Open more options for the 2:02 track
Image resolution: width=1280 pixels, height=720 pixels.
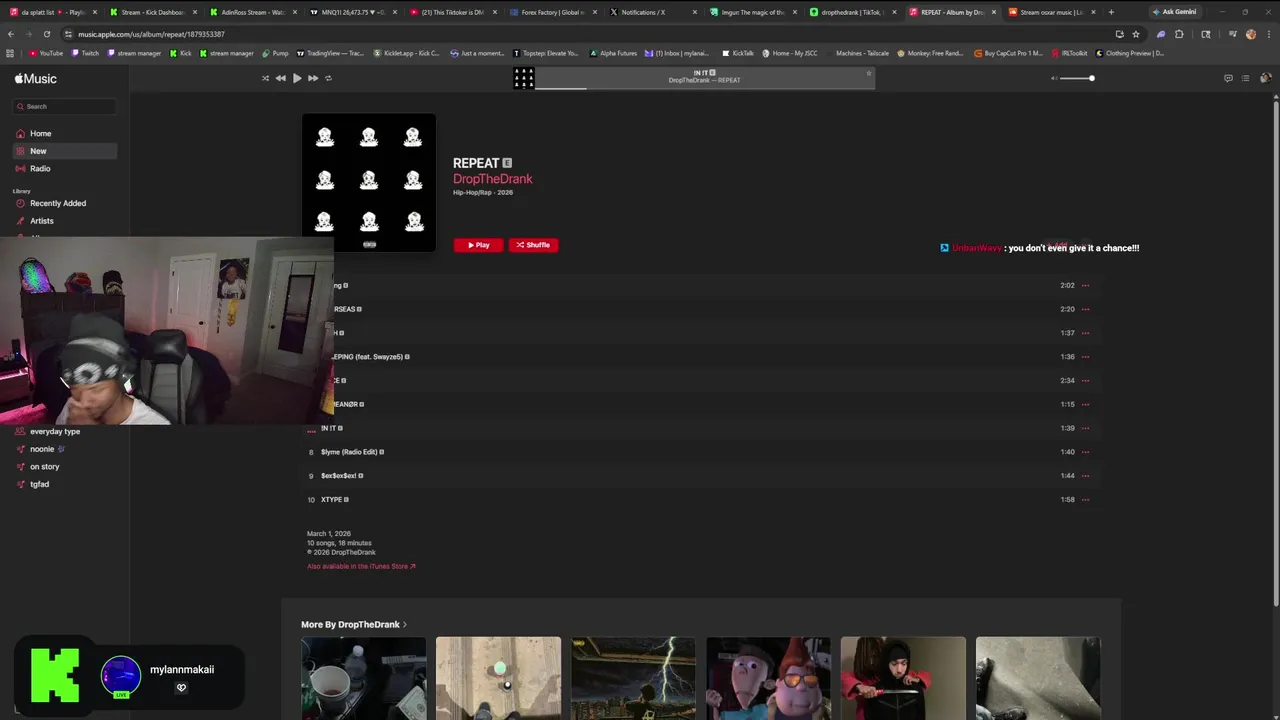(x=1085, y=286)
